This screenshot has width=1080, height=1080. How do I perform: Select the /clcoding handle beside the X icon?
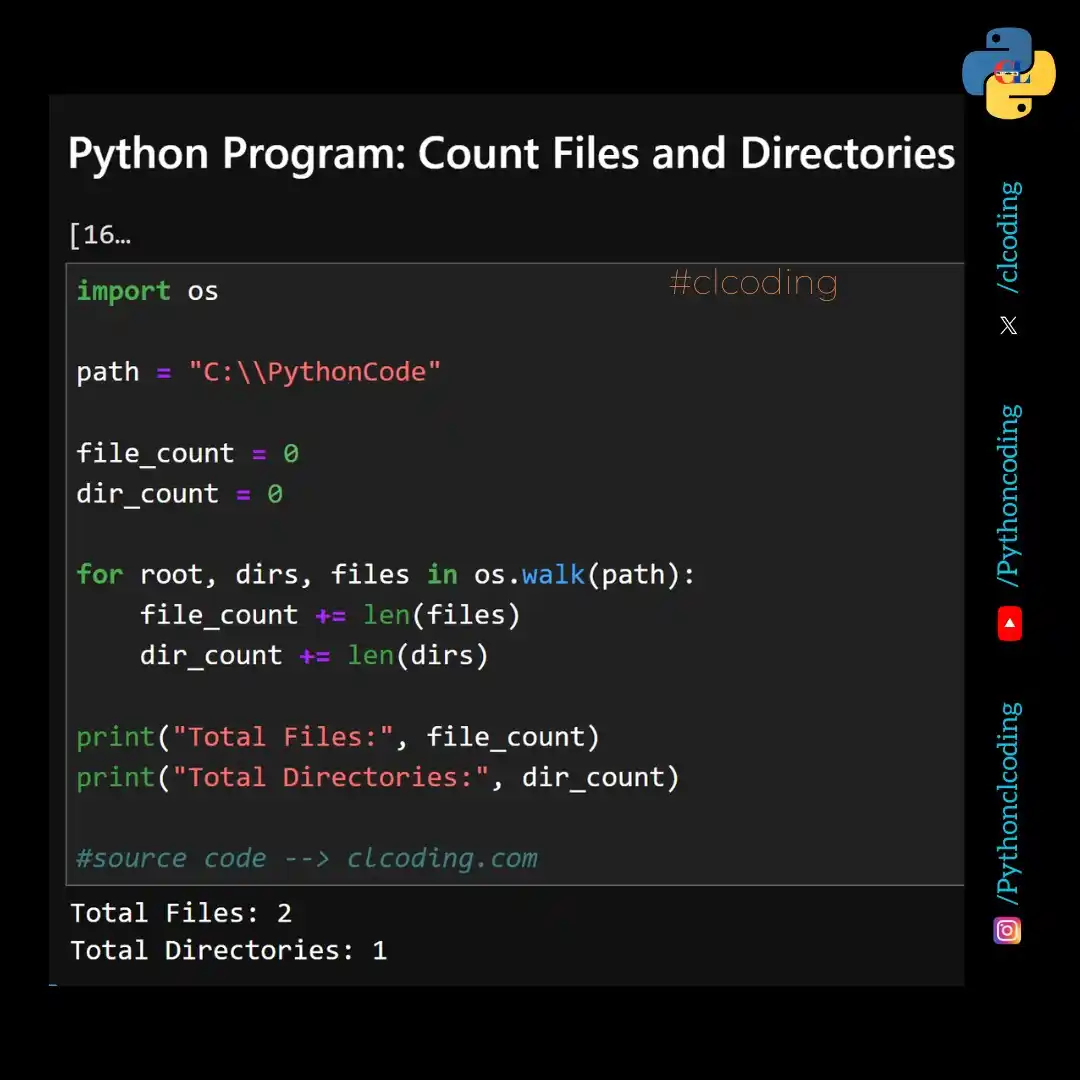tap(1008, 235)
